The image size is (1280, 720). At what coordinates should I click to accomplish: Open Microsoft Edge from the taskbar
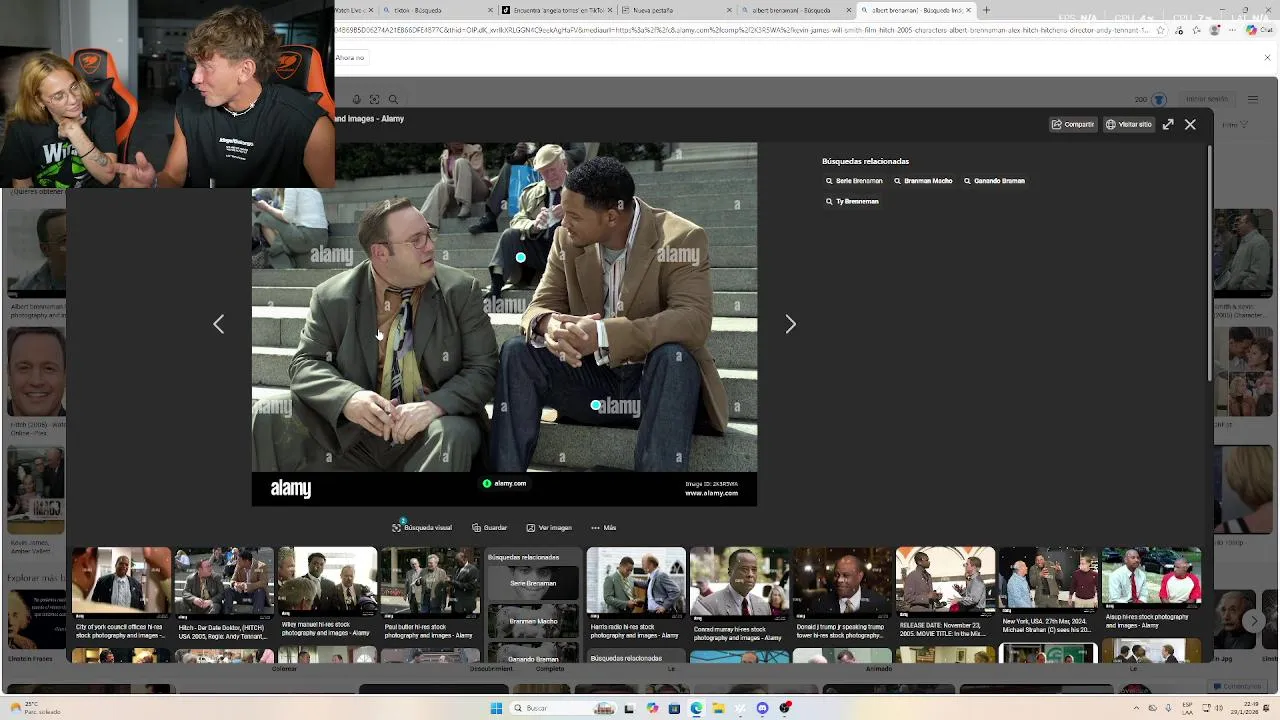(696, 708)
